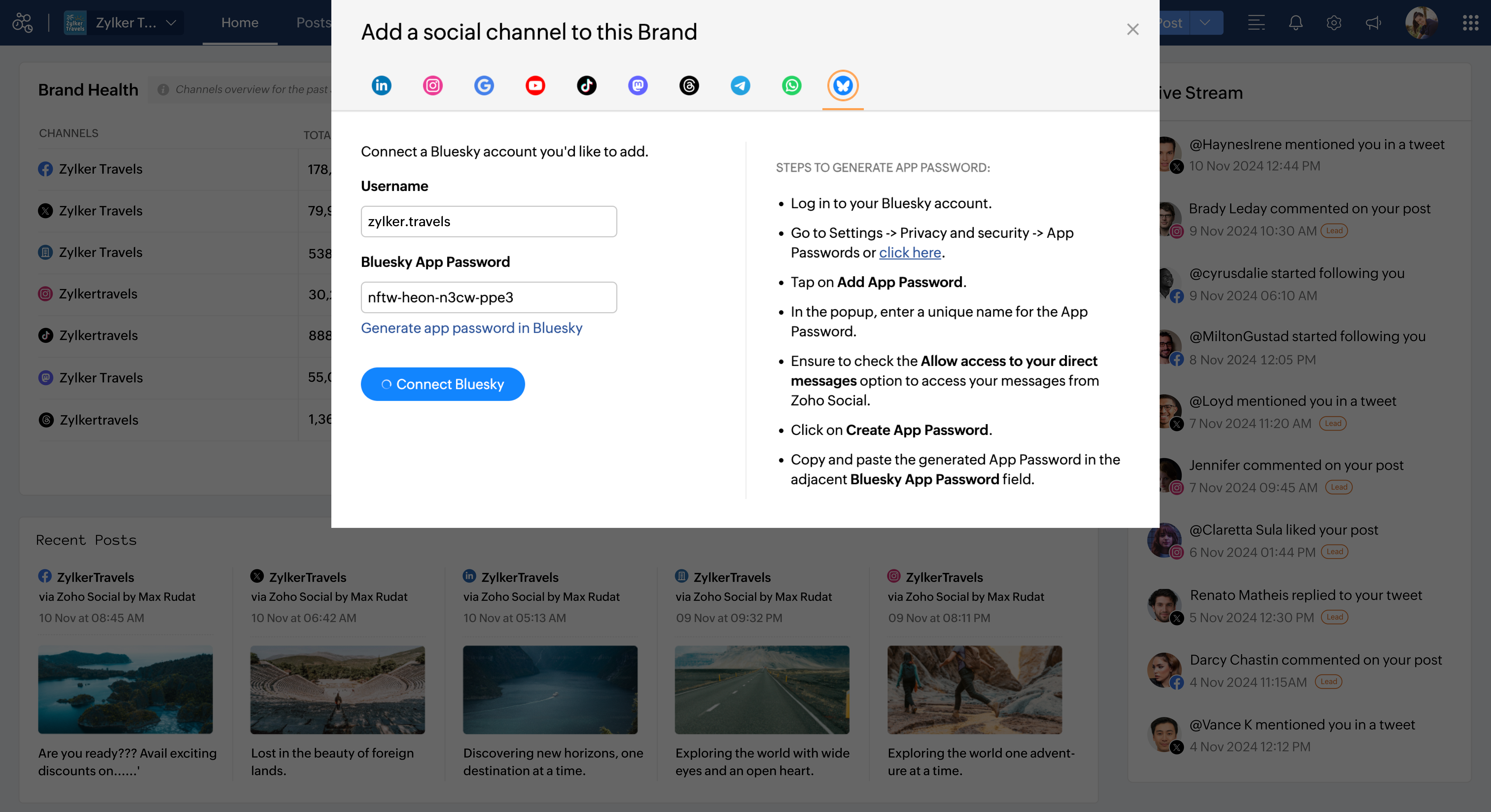The width and height of the screenshot is (1491, 812).
Task: Select the TikTok channel icon
Action: click(x=586, y=86)
